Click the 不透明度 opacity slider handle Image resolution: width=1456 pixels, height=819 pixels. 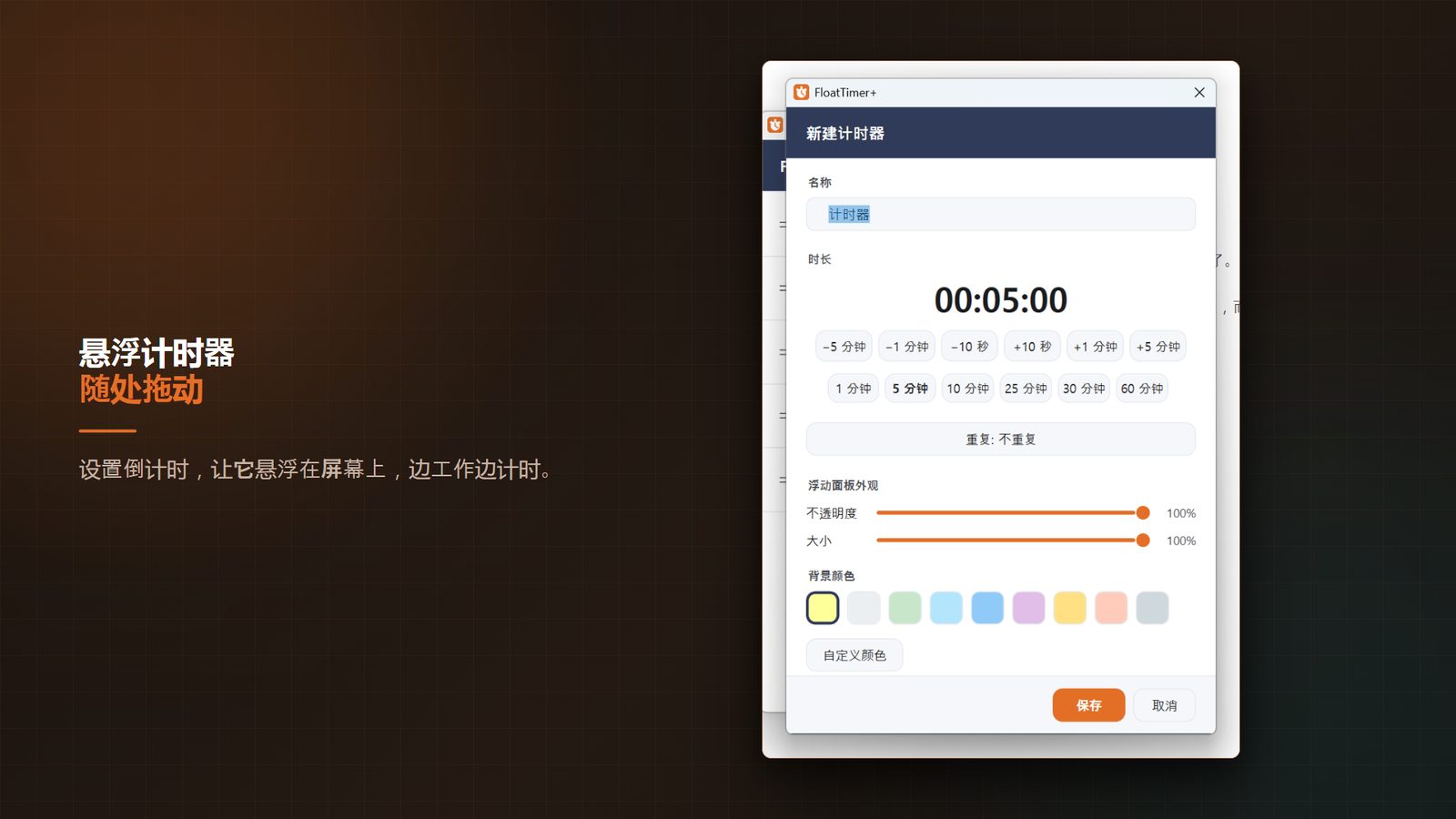[x=1143, y=513]
